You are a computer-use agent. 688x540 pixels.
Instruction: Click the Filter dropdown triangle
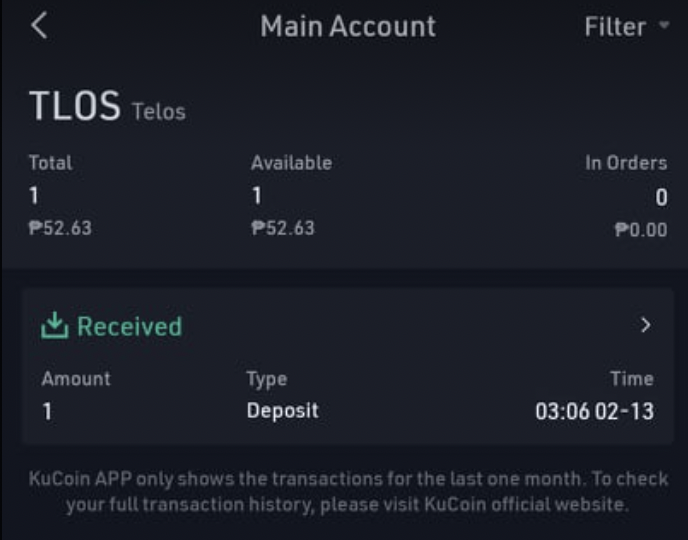pyautogui.click(x=665, y=25)
